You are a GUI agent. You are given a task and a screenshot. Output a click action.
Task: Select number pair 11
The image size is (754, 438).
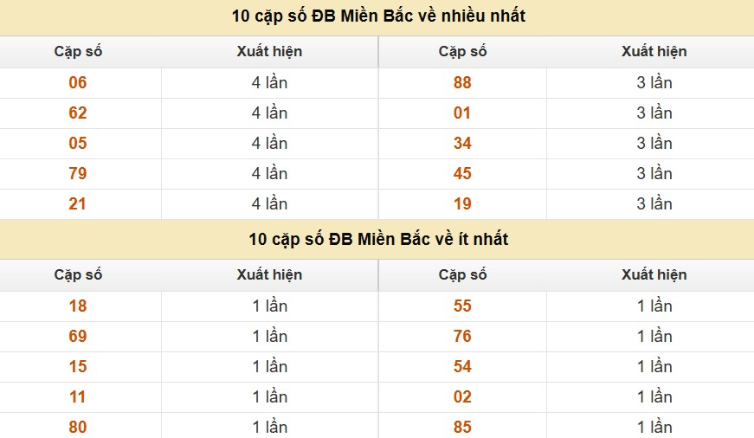click(x=78, y=397)
